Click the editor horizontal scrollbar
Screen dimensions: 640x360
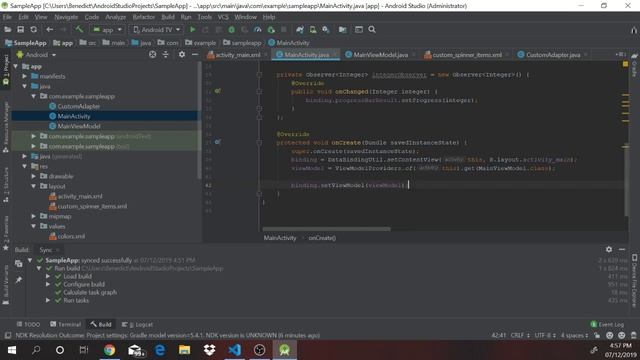[327, 229]
